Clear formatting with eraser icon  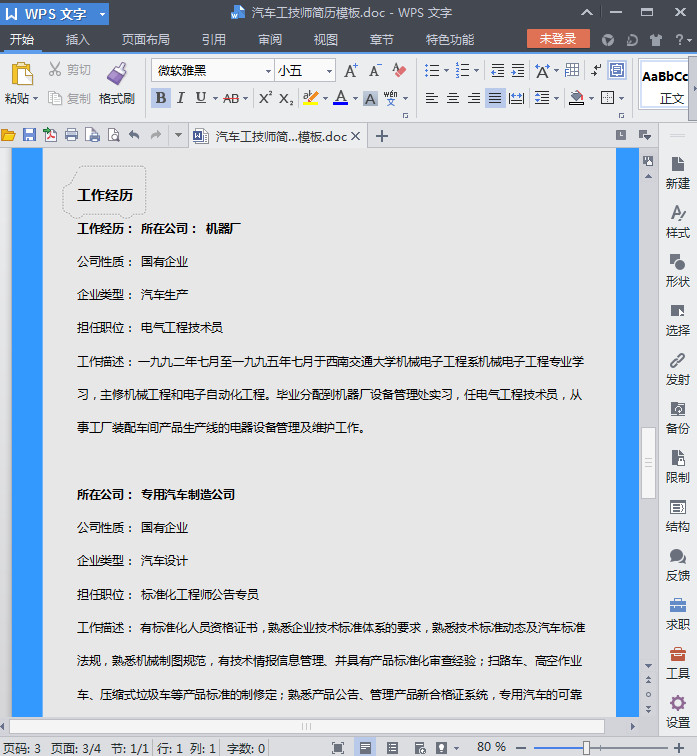[399, 71]
